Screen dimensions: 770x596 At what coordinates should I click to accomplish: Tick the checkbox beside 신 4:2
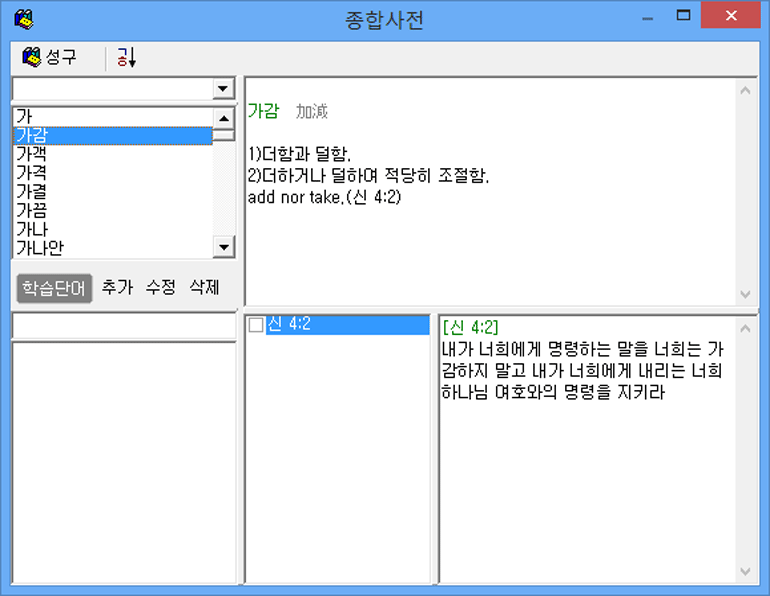[256, 325]
